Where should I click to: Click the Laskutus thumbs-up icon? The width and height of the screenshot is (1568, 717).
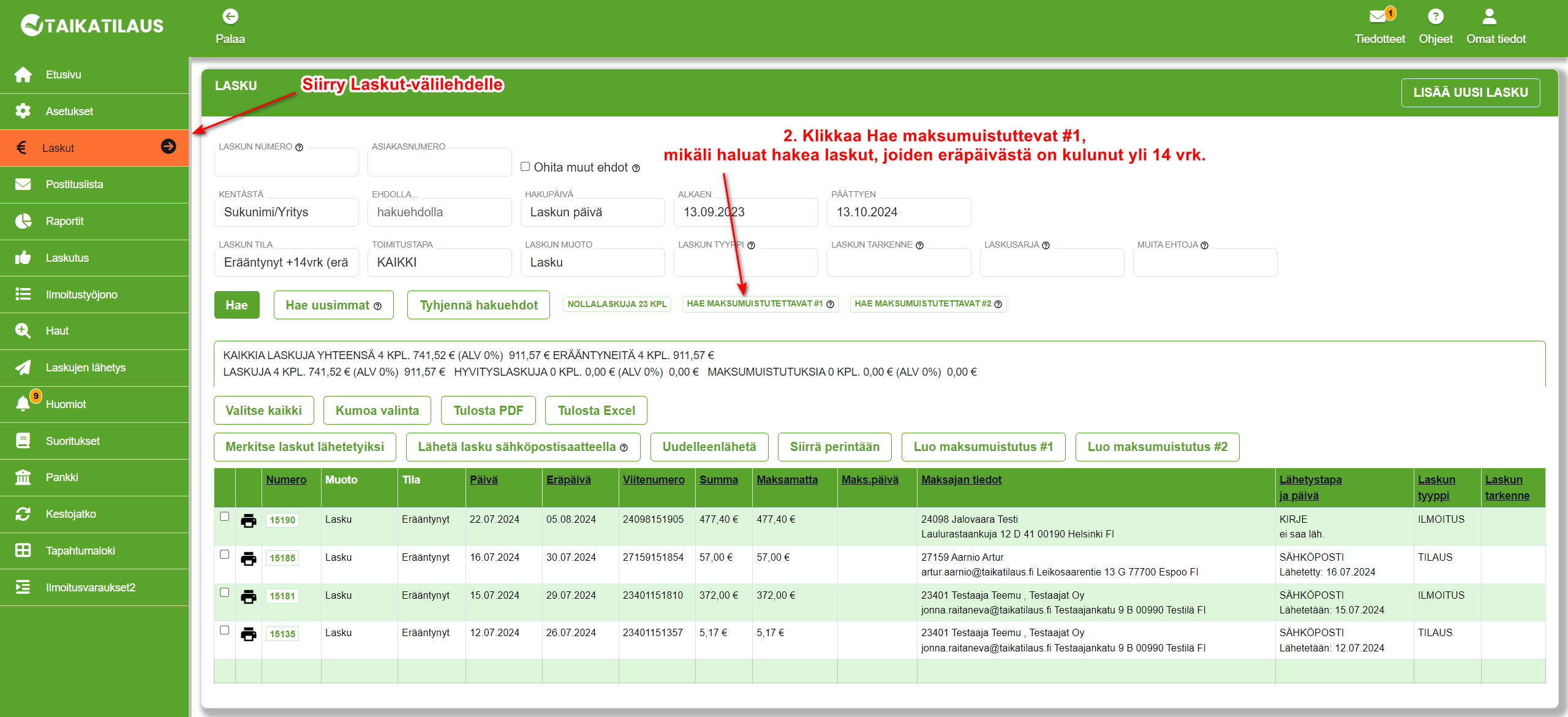point(23,258)
